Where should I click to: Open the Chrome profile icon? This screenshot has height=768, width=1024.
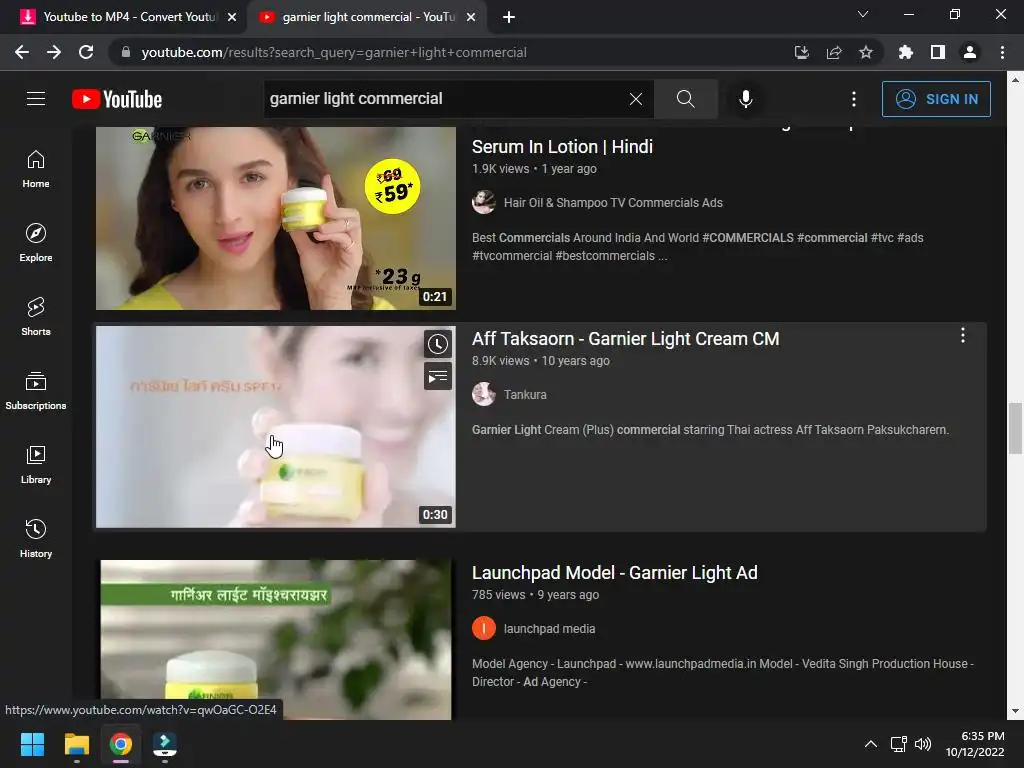[970, 52]
